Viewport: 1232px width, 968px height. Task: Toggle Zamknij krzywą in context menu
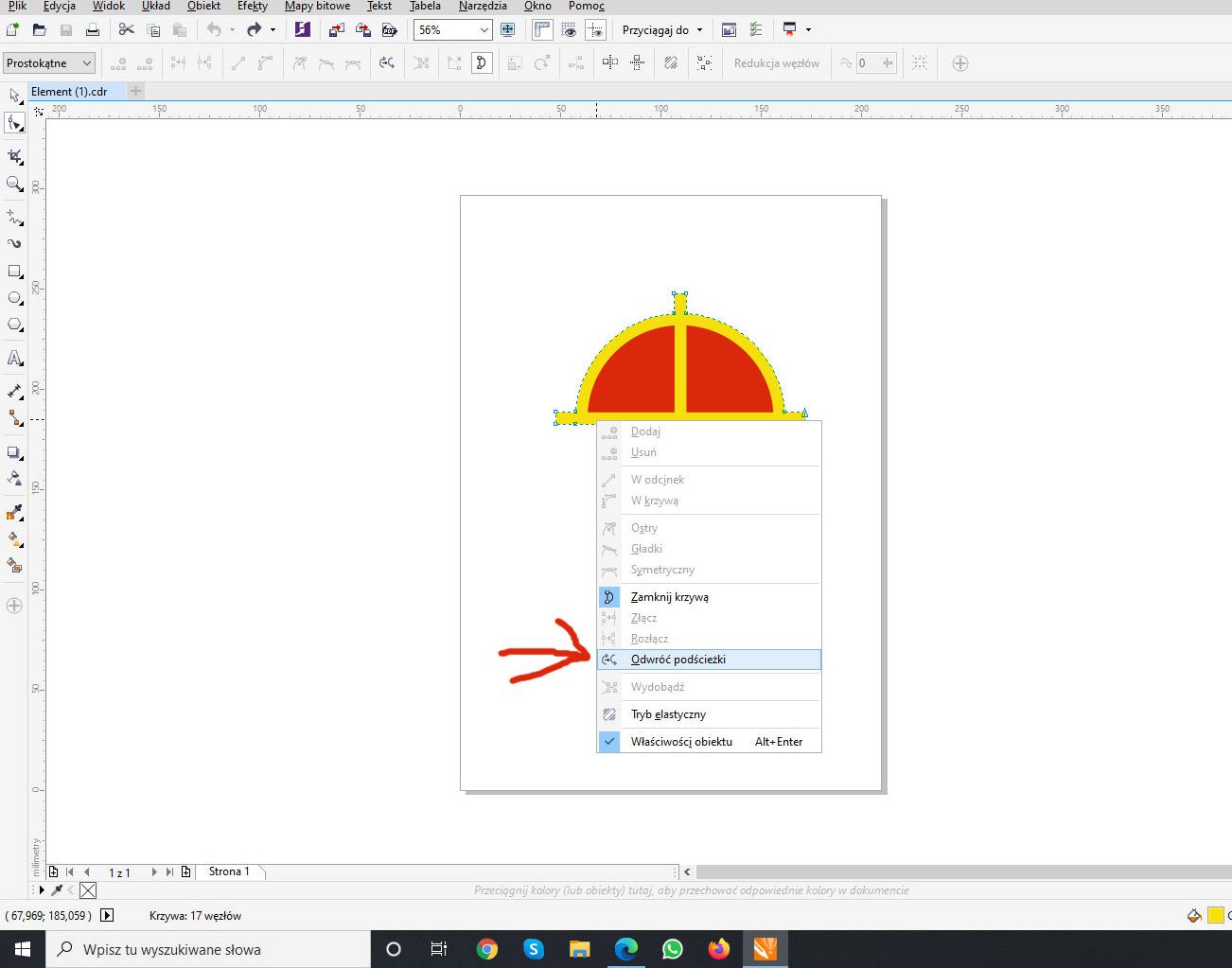click(x=669, y=597)
